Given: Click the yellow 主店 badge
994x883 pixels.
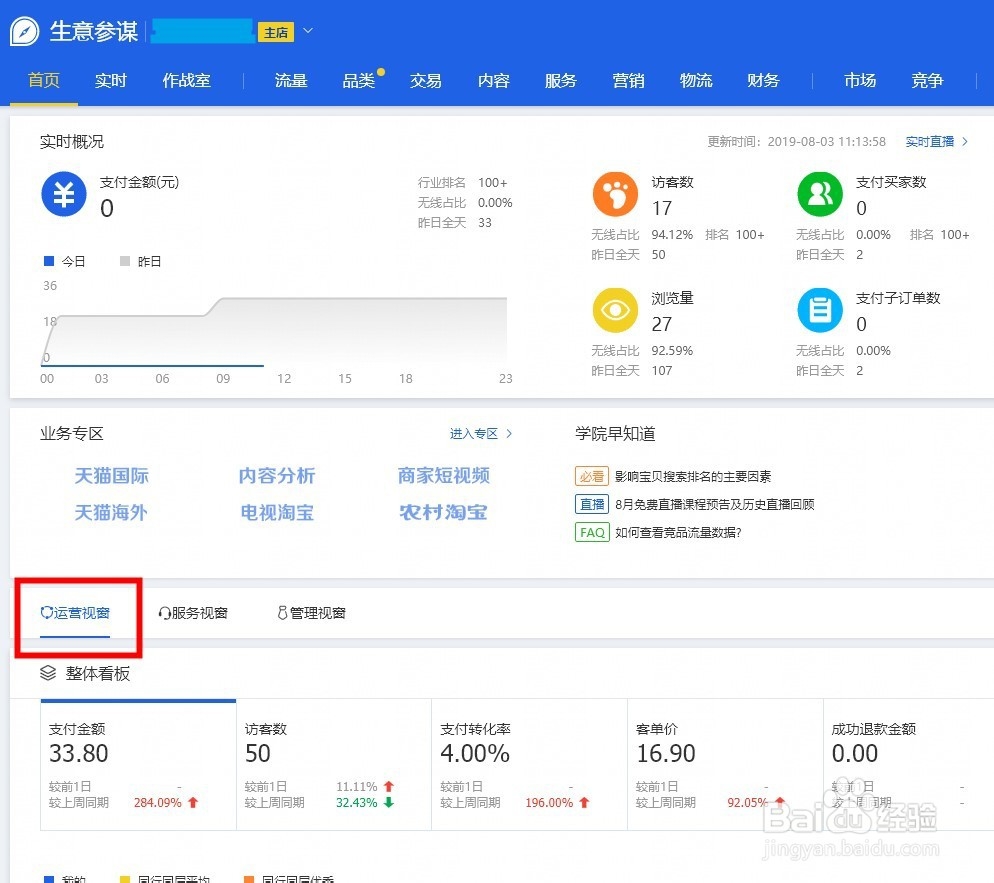Looking at the screenshot, I should point(276,32).
